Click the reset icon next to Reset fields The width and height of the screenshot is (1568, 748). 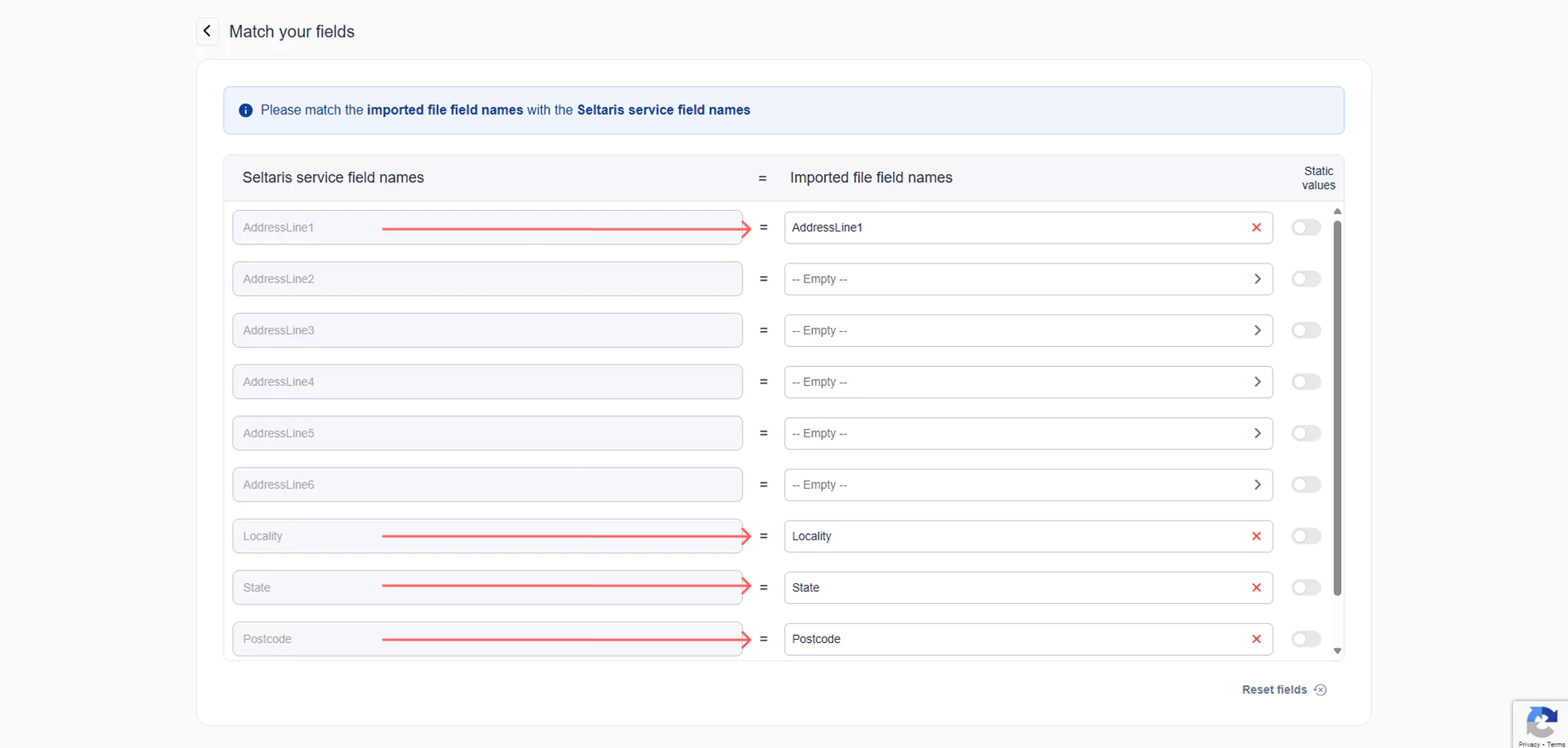coord(1320,690)
